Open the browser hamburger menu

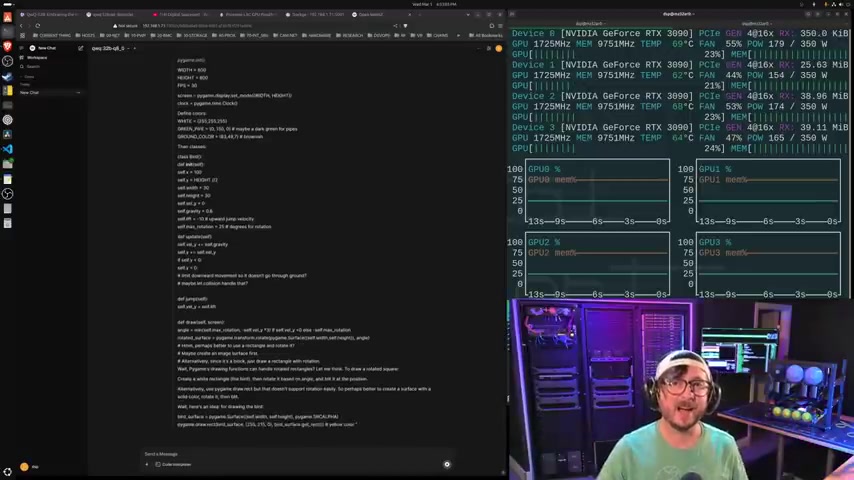click(x=500, y=26)
